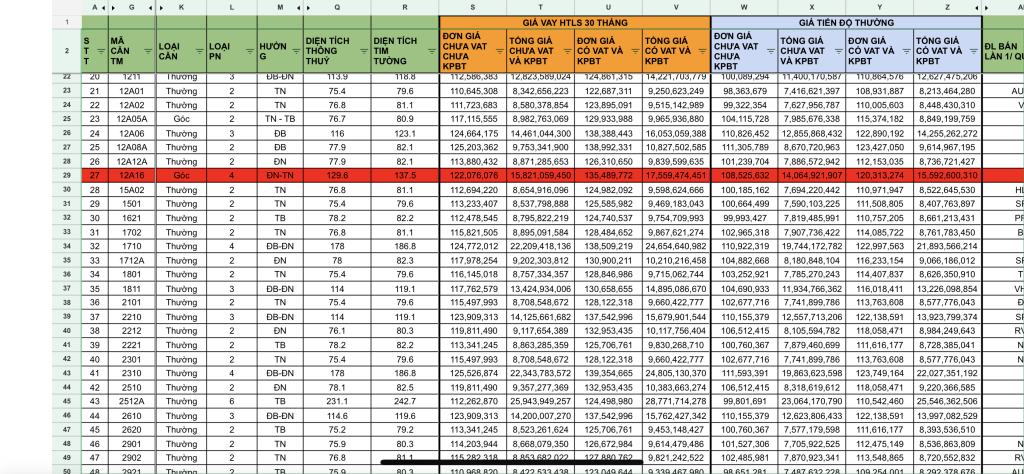Screen dimensions: 1024x474
Task: Select row 45 by its row number
Action: [x=67, y=402]
